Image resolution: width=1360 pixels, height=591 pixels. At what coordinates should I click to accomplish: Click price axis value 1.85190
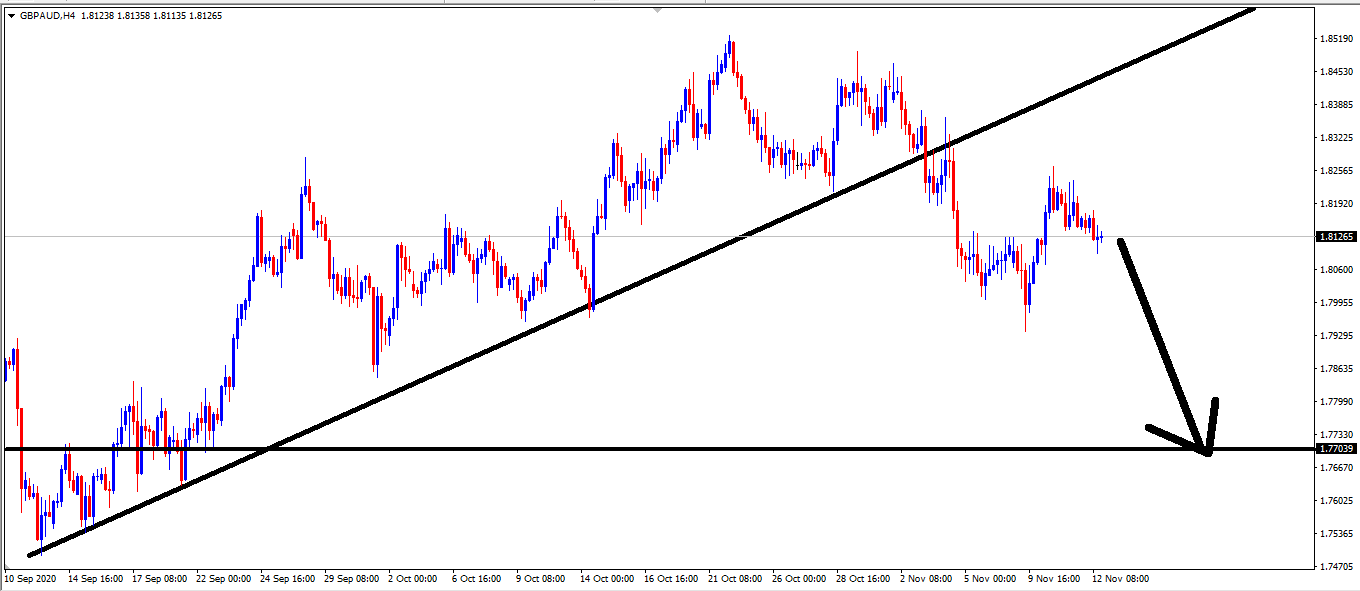click(x=1337, y=39)
